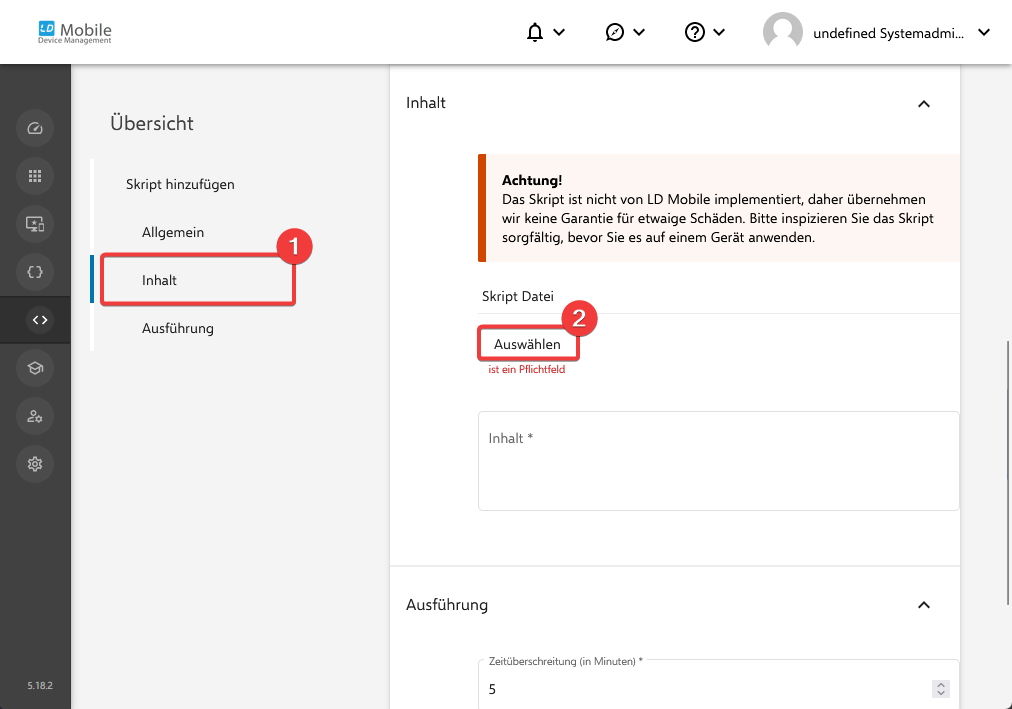Collapse the Inhalt section

coord(924,104)
